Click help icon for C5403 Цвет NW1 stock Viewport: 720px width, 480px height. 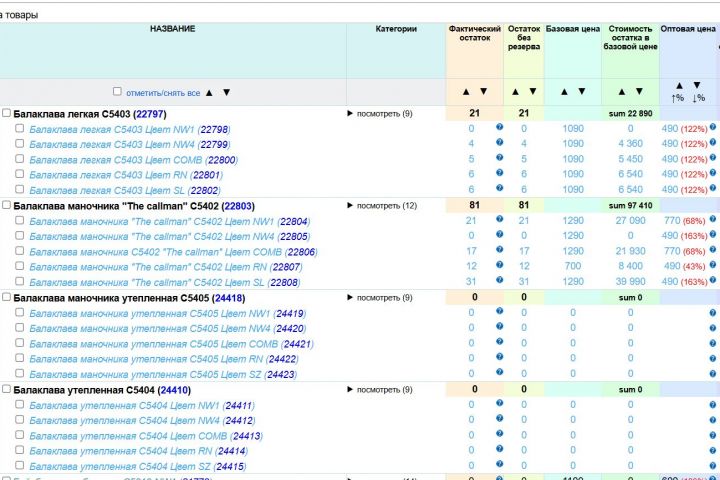pyautogui.click(x=499, y=128)
